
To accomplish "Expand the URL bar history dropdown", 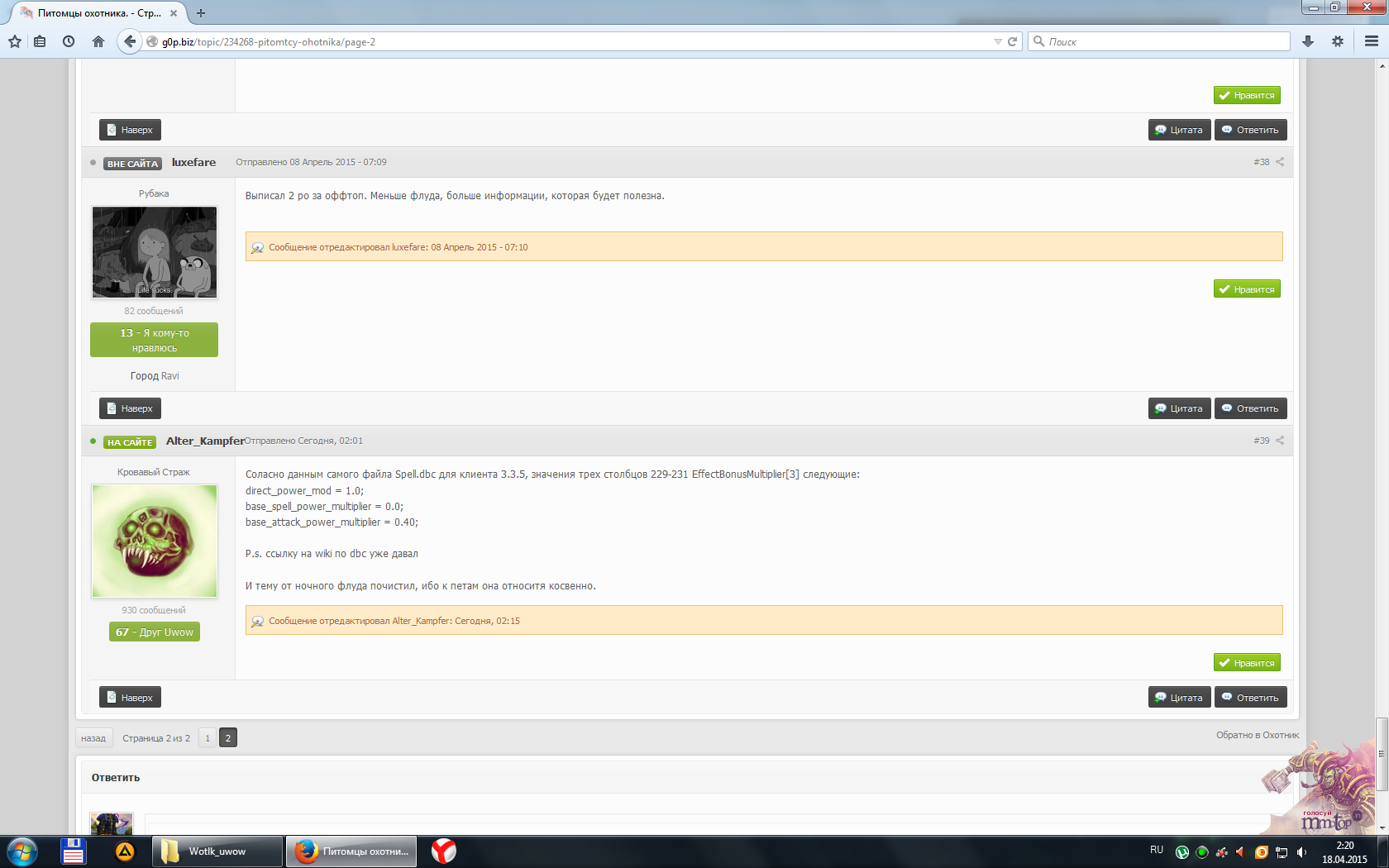I will coord(998,41).
